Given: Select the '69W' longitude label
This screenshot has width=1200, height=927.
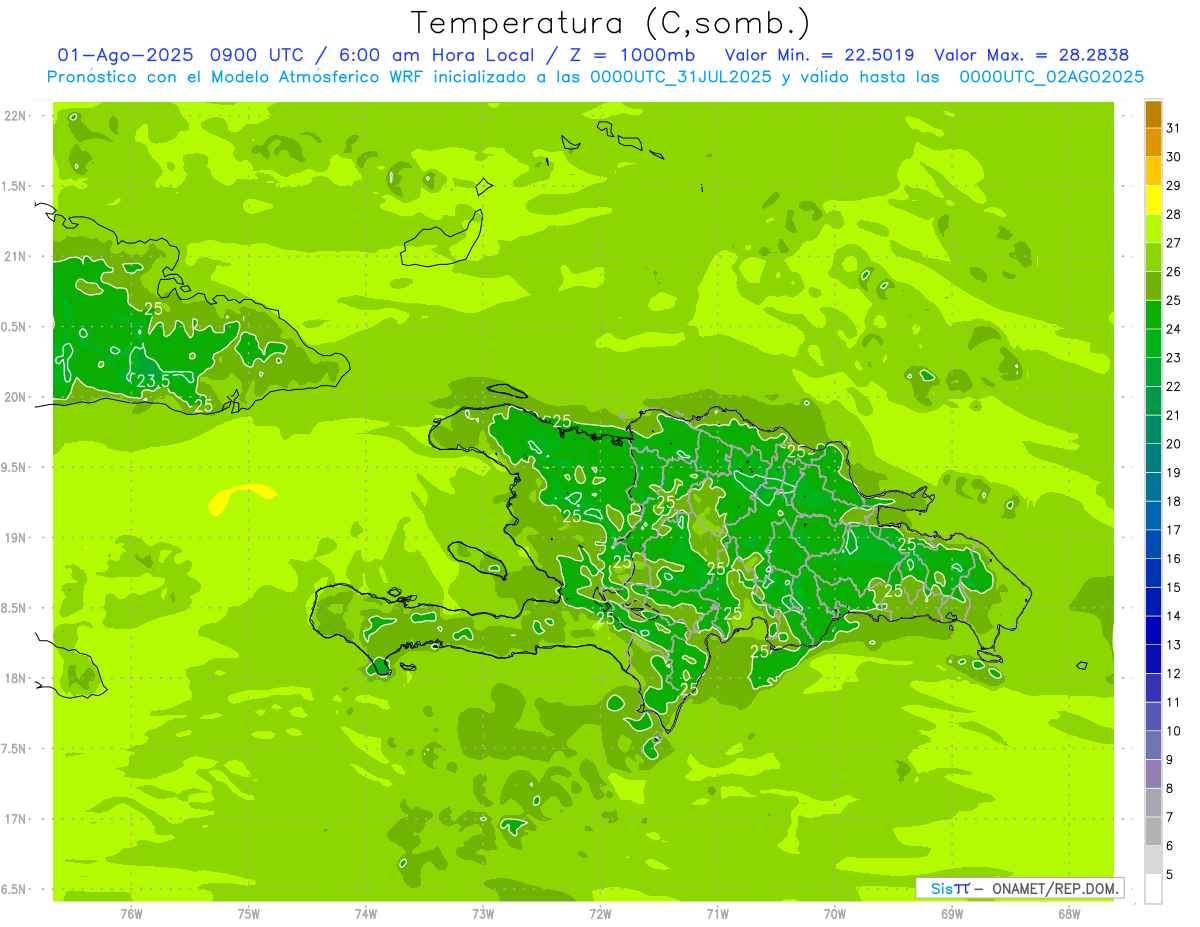Looking at the screenshot, I should click(x=952, y=914).
